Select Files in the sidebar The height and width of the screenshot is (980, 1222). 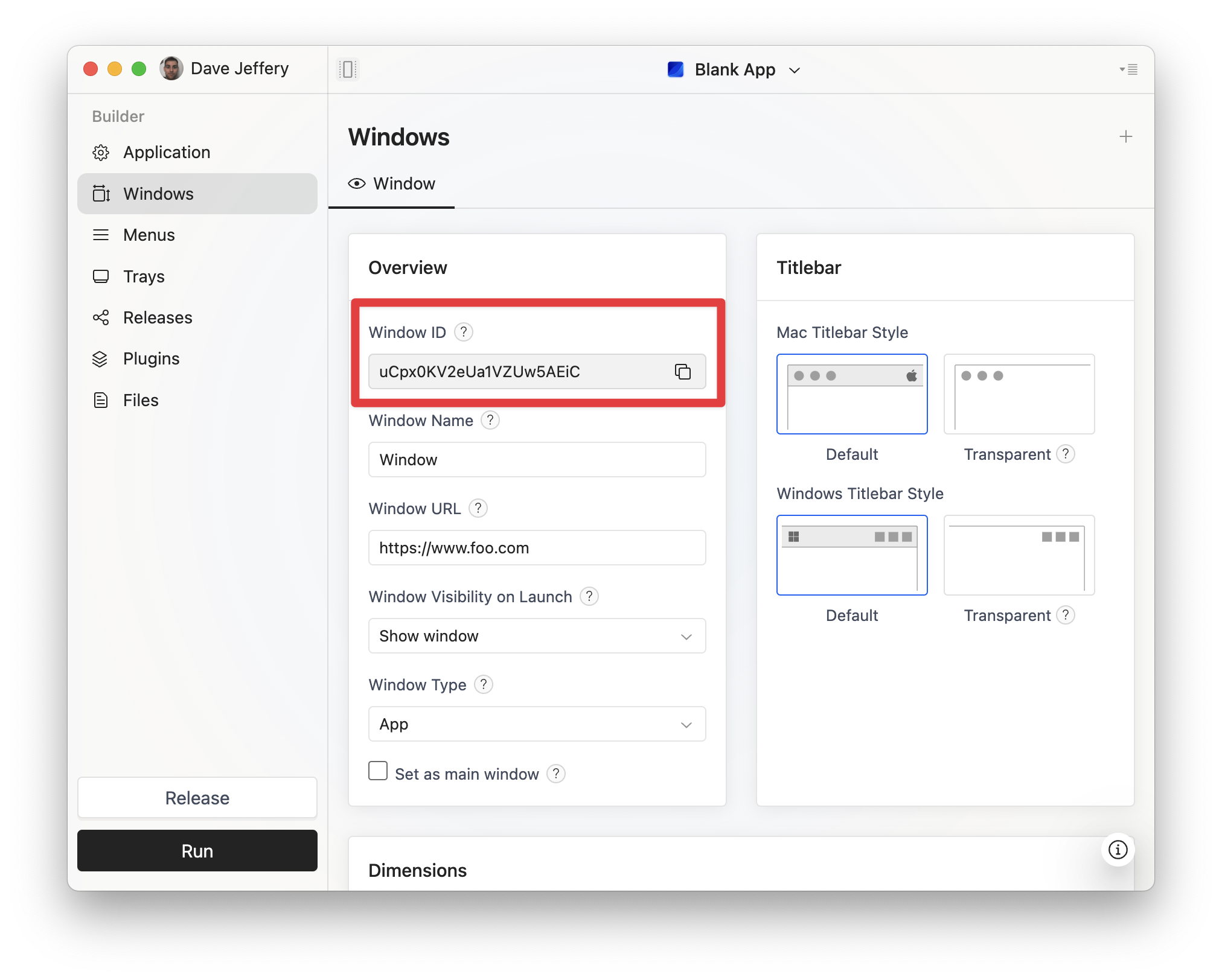point(140,399)
